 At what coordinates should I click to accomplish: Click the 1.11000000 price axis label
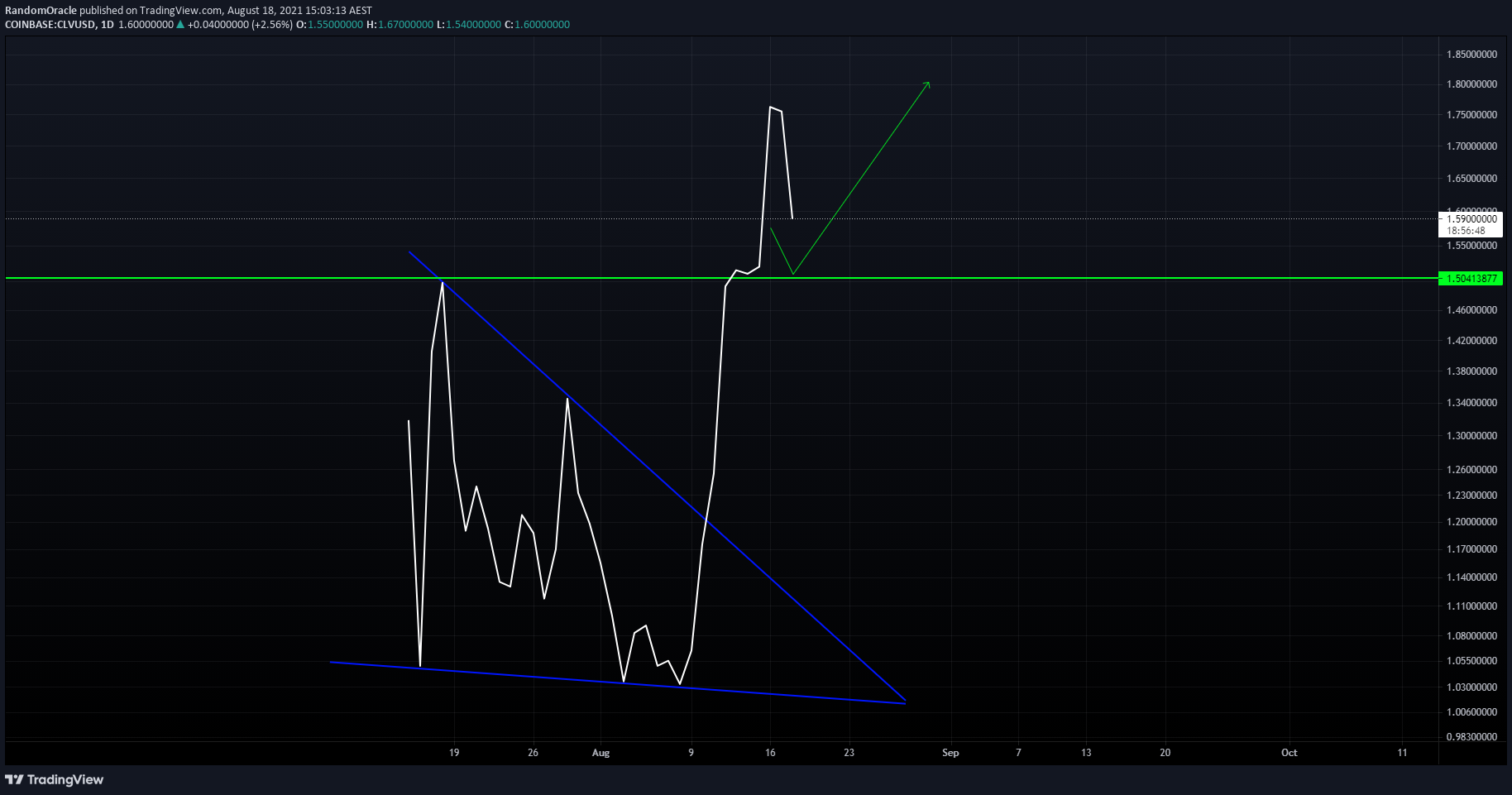(1471, 606)
